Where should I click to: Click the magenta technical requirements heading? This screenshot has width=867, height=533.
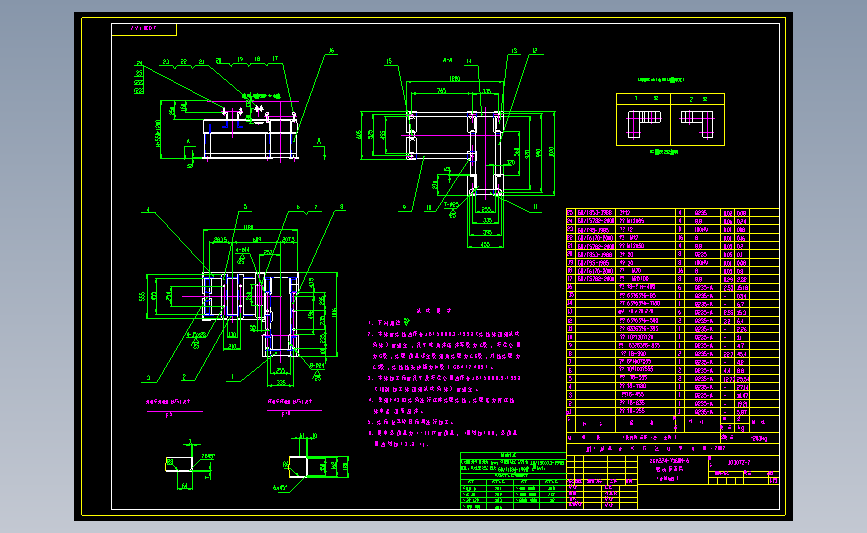tap(435, 311)
